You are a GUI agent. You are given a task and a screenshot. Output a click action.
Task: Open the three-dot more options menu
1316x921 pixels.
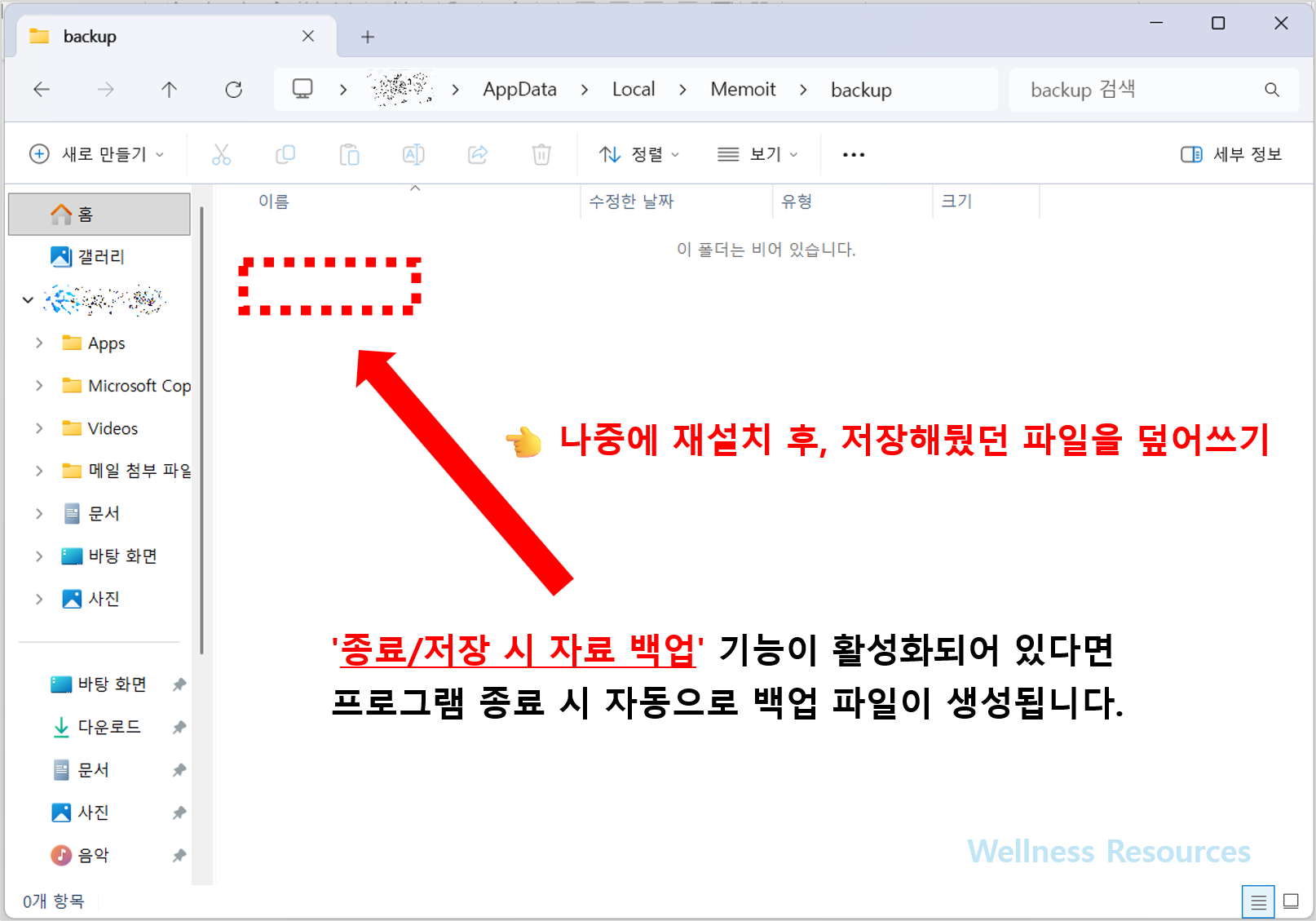854,154
